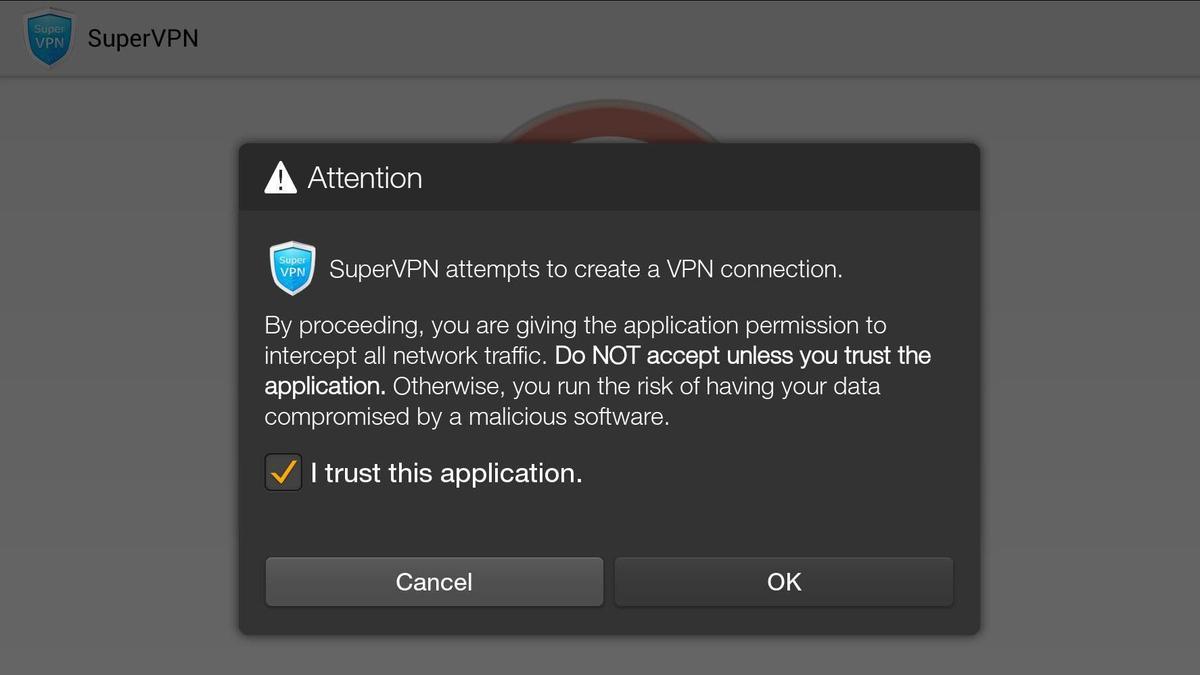Click the shield logo left of the SuperVPN title
This screenshot has height=675, width=1200.
pos(49,38)
